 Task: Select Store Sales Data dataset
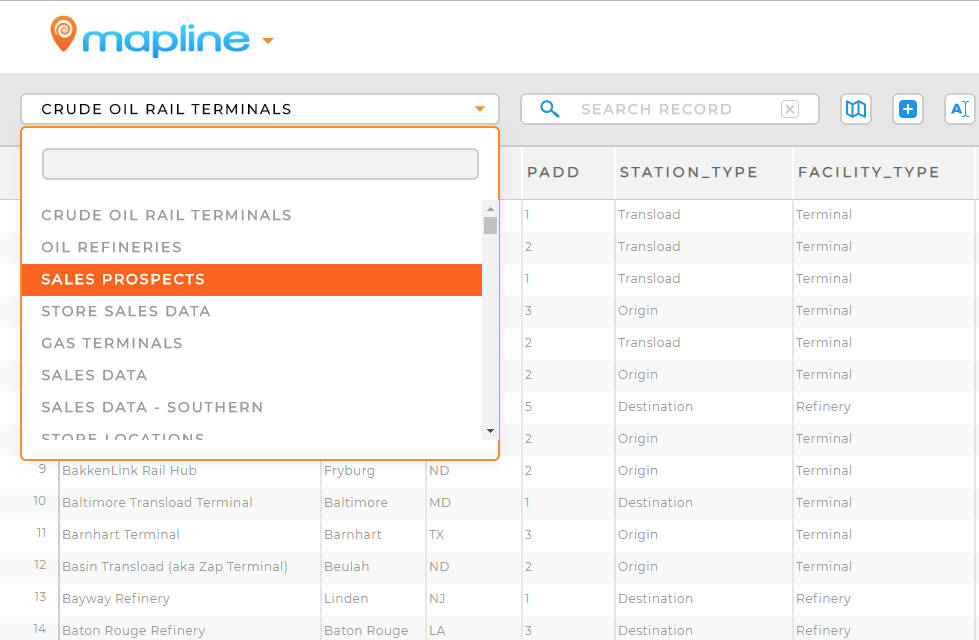[252, 311]
